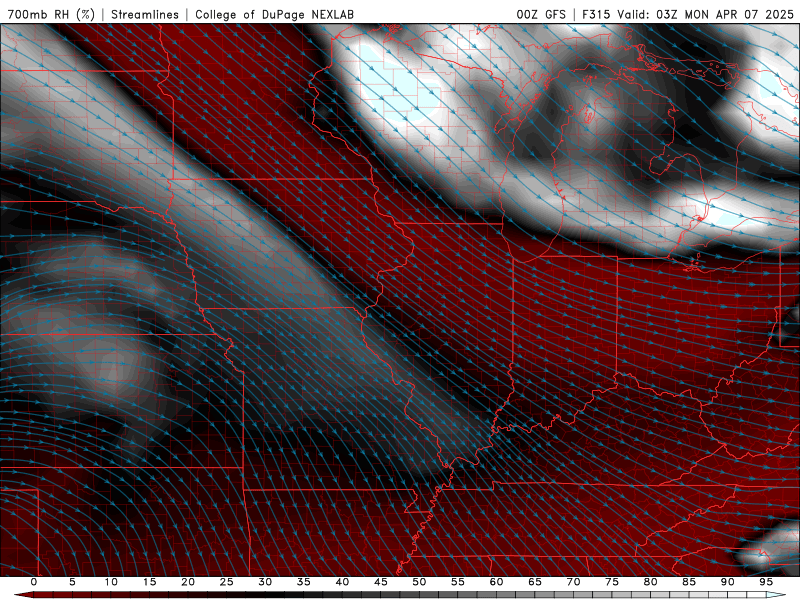
Task: Click the "20" colorbar tick label
Action: pos(188,582)
